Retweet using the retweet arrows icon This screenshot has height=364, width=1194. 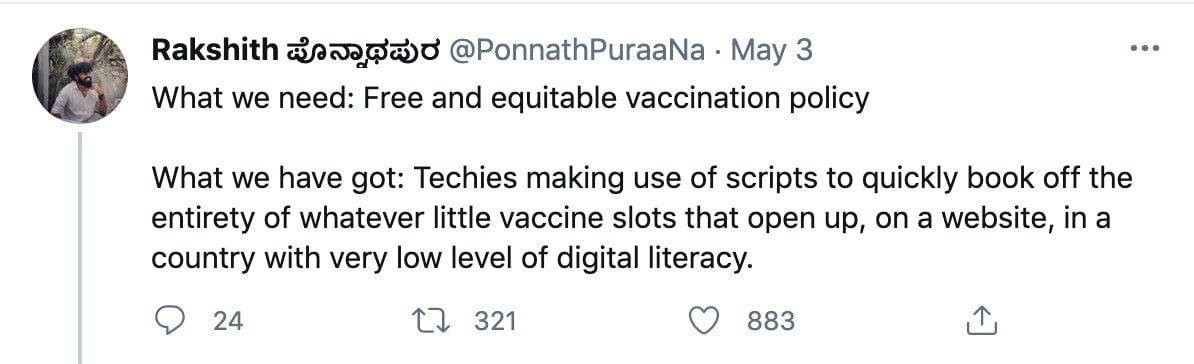coord(429,321)
